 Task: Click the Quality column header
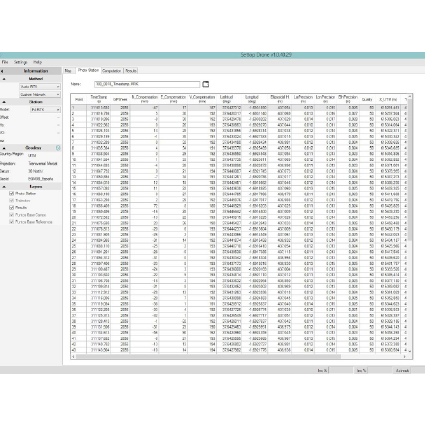coord(367,99)
